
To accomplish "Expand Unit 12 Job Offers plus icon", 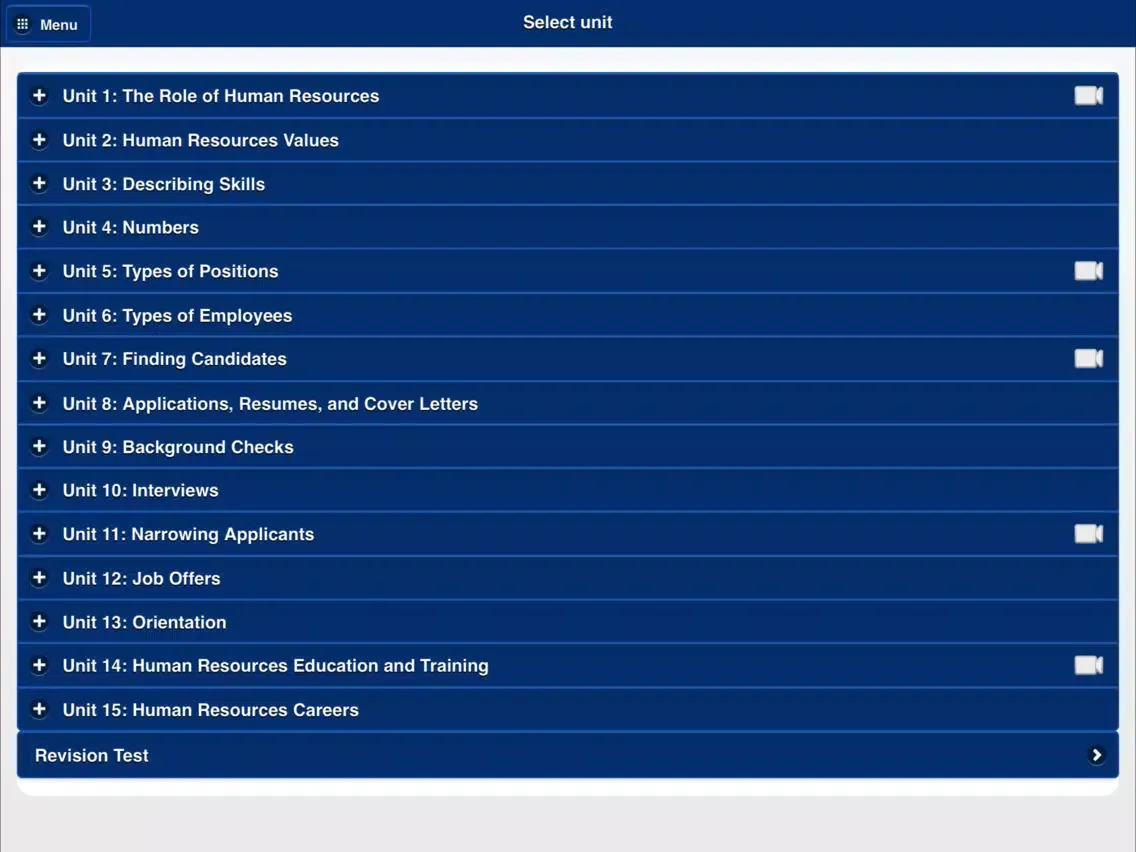I will (39, 577).
